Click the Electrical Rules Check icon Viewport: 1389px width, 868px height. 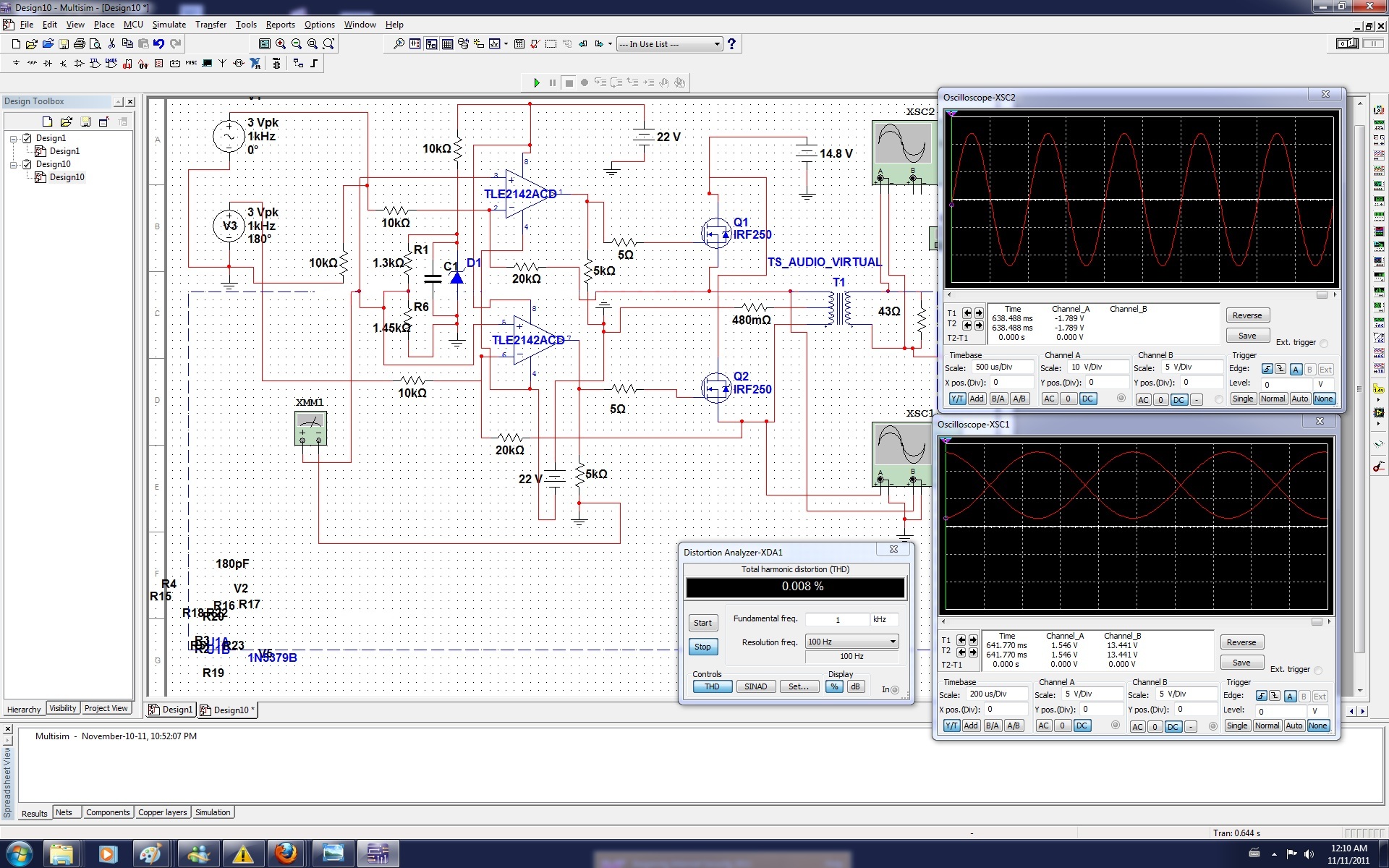tap(535, 44)
